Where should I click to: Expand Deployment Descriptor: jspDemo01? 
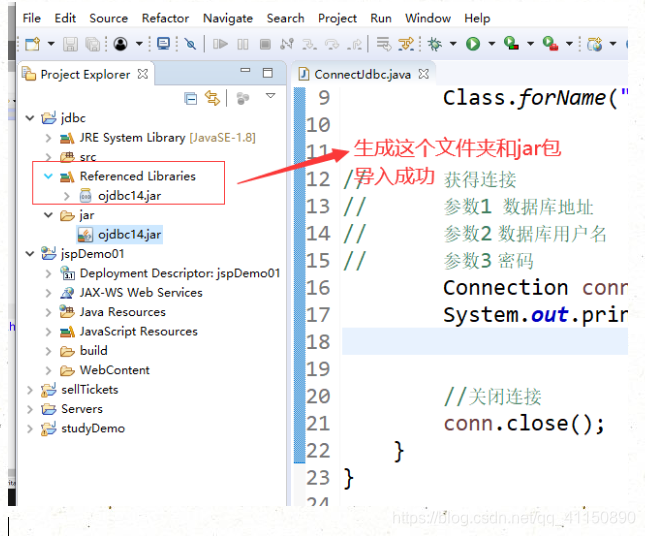(x=49, y=274)
